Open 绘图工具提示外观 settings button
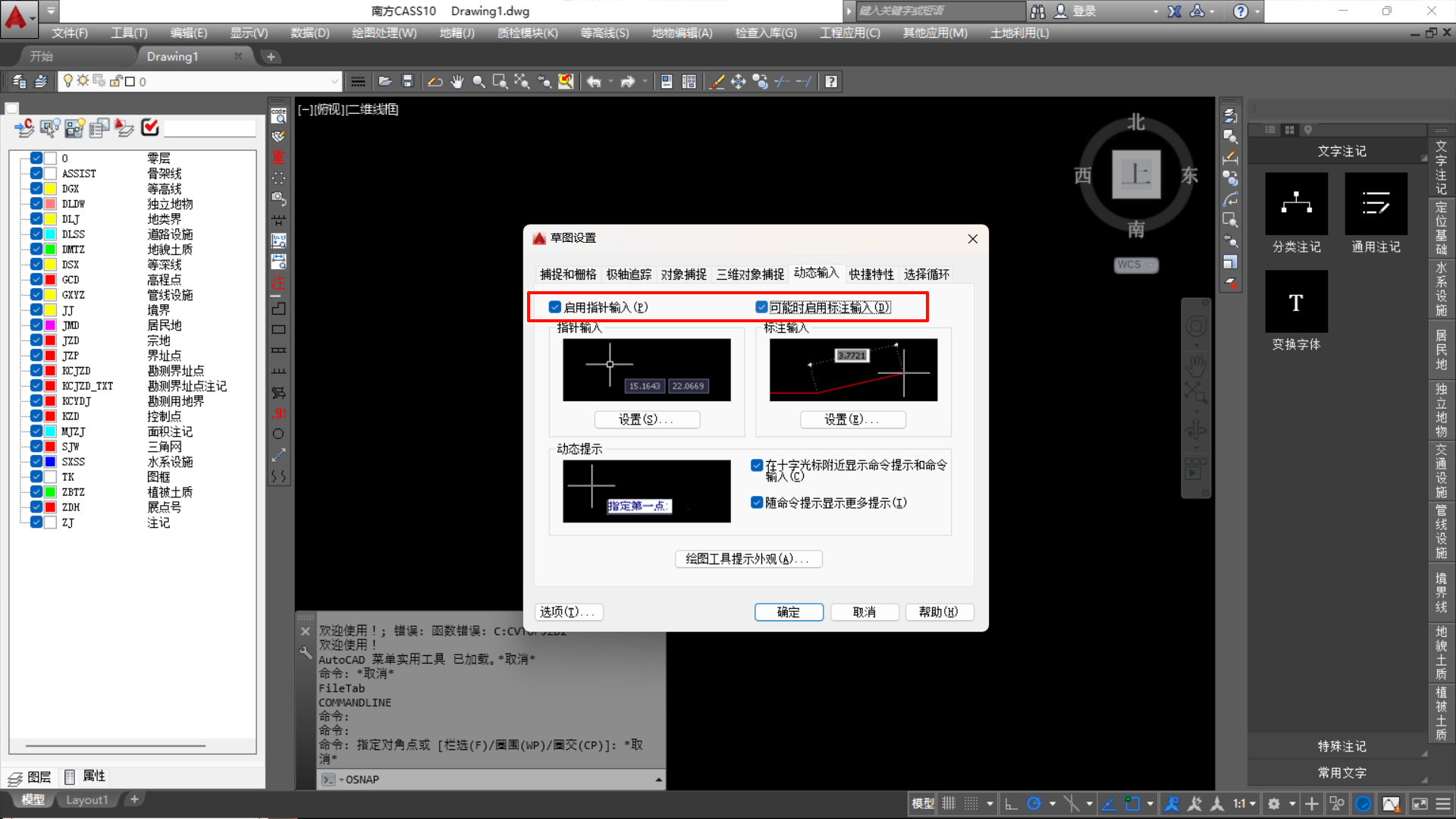Screen dimensions: 1456x819 (x=748, y=559)
